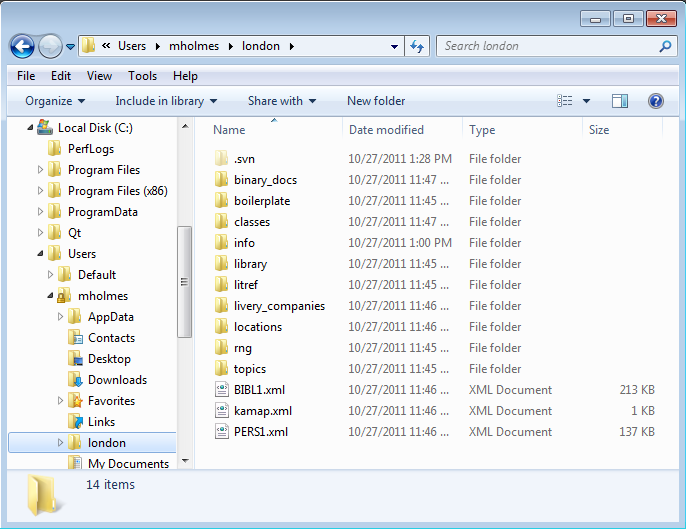Open the Help menu
Screen dimensions: 686x529
point(185,76)
